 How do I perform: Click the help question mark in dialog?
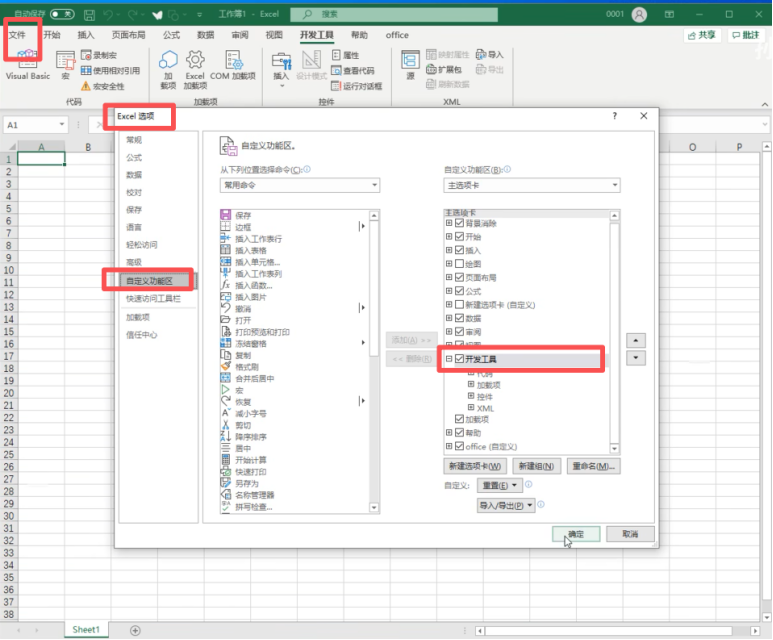click(x=614, y=116)
